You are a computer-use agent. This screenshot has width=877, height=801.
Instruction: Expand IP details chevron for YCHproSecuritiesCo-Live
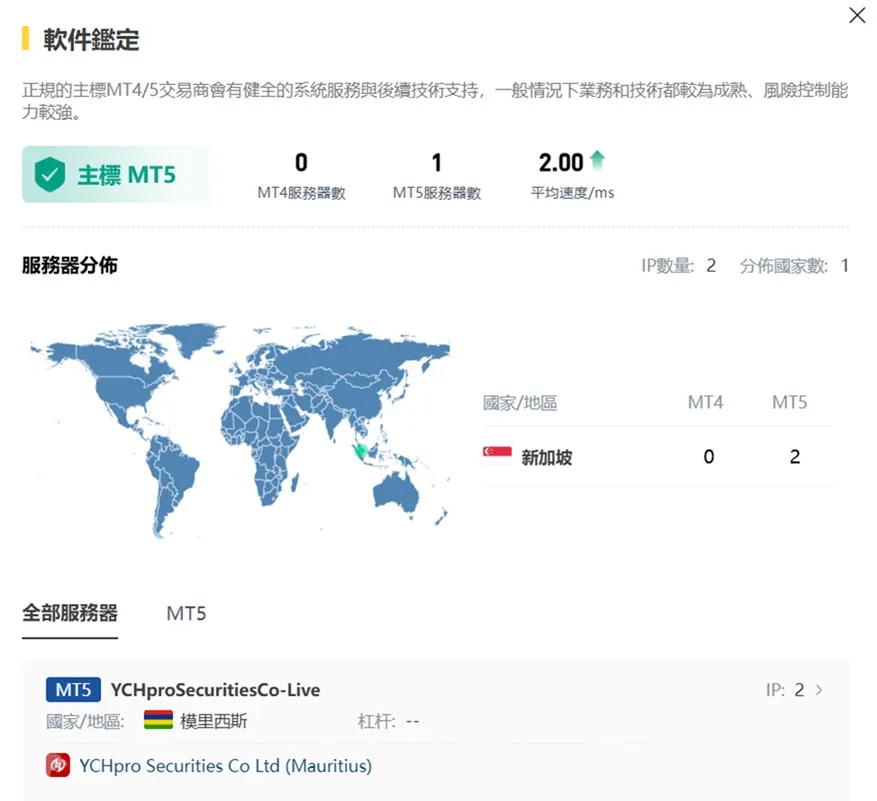click(819, 690)
